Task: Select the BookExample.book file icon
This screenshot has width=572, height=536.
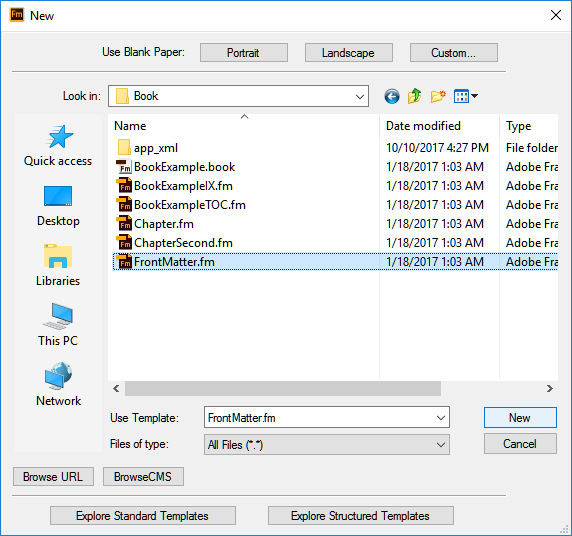Action: click(x=124, y=167)
